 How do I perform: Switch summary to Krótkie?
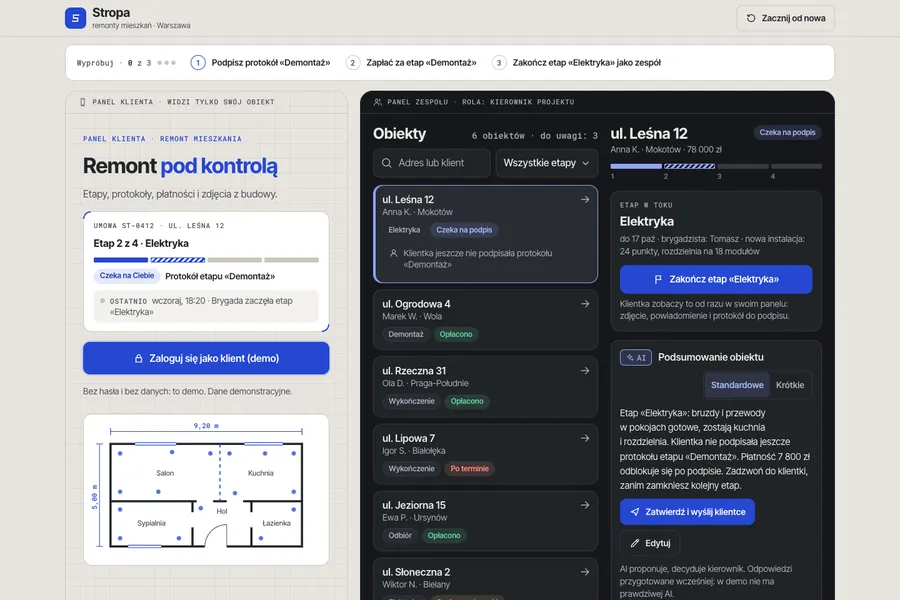coord(790,385)
